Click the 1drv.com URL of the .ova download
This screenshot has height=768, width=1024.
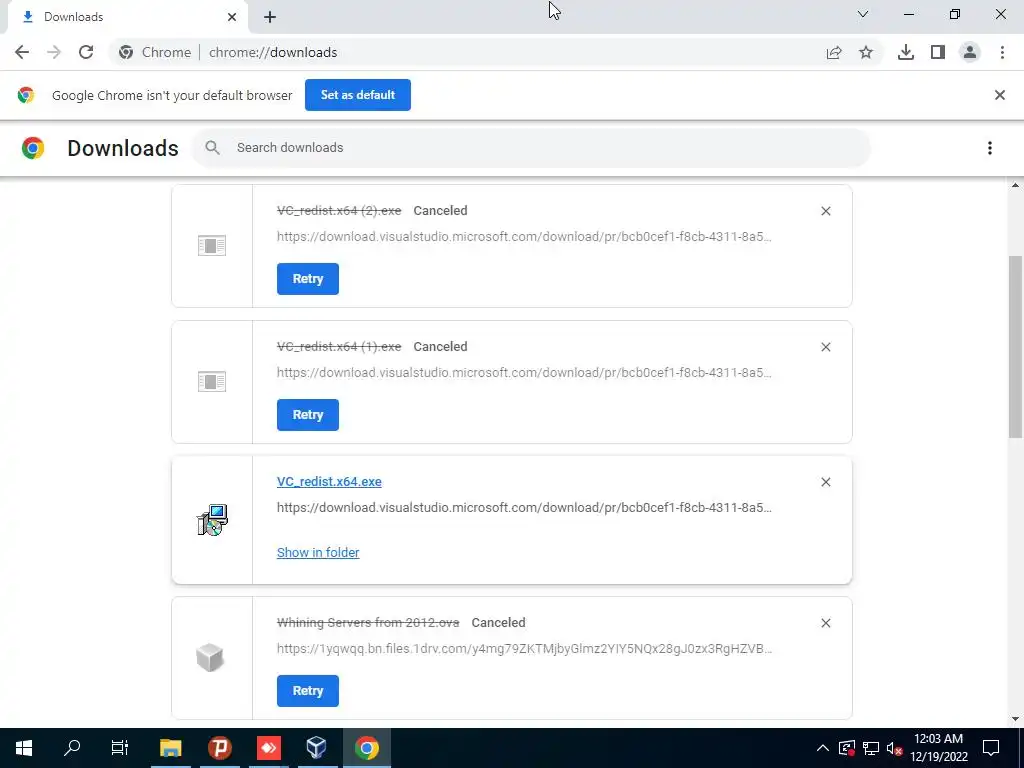point(524,648)
